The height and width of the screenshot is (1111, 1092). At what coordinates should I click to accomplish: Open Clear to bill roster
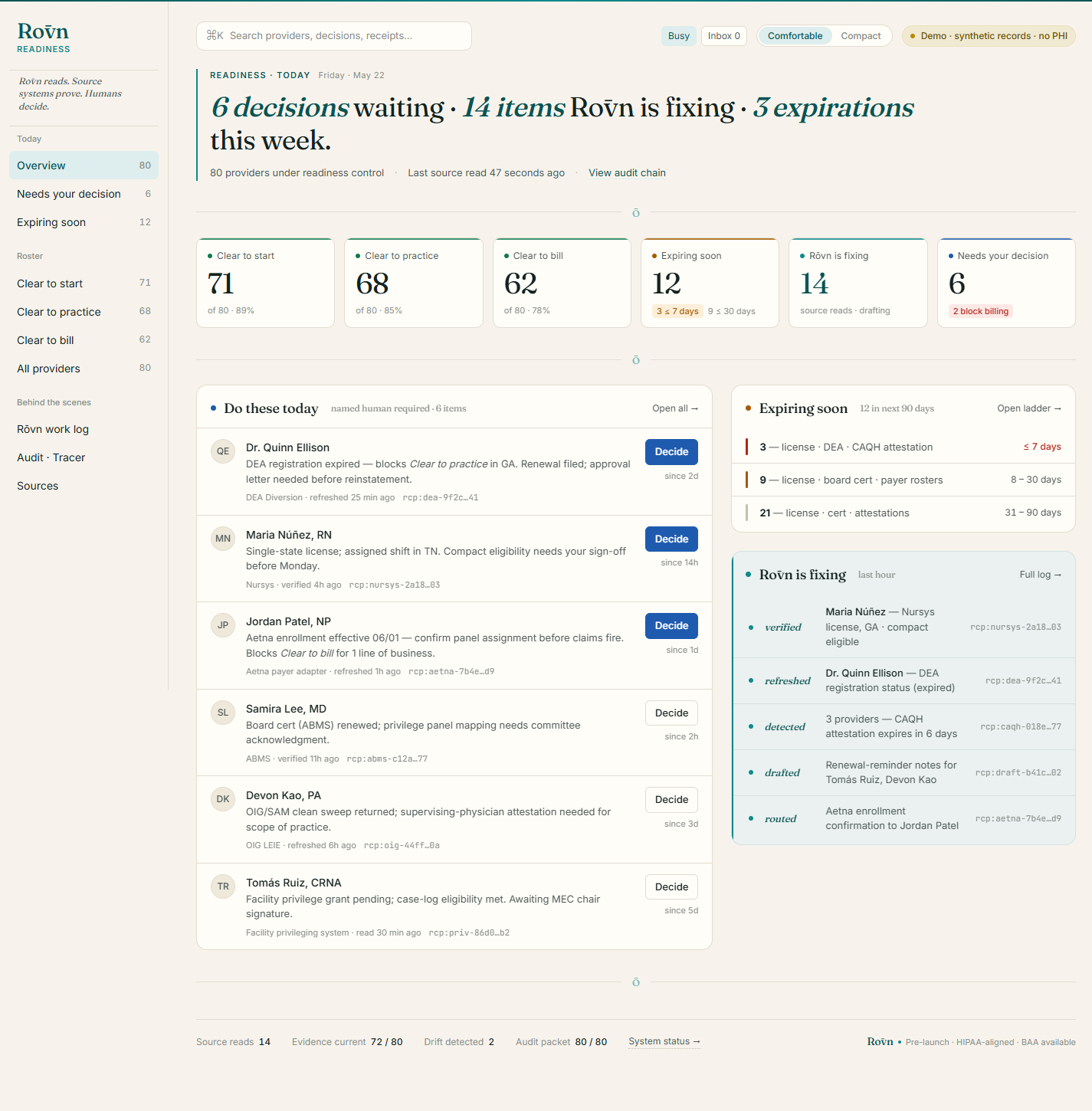coord(84,340)
